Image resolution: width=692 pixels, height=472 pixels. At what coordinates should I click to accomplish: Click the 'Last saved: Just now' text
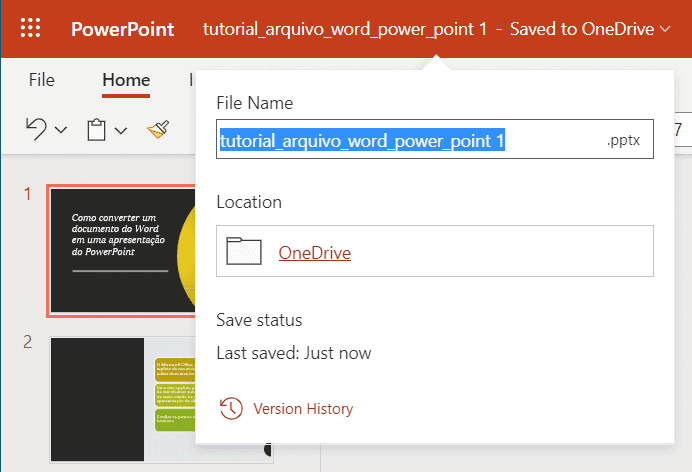point(294,353)
